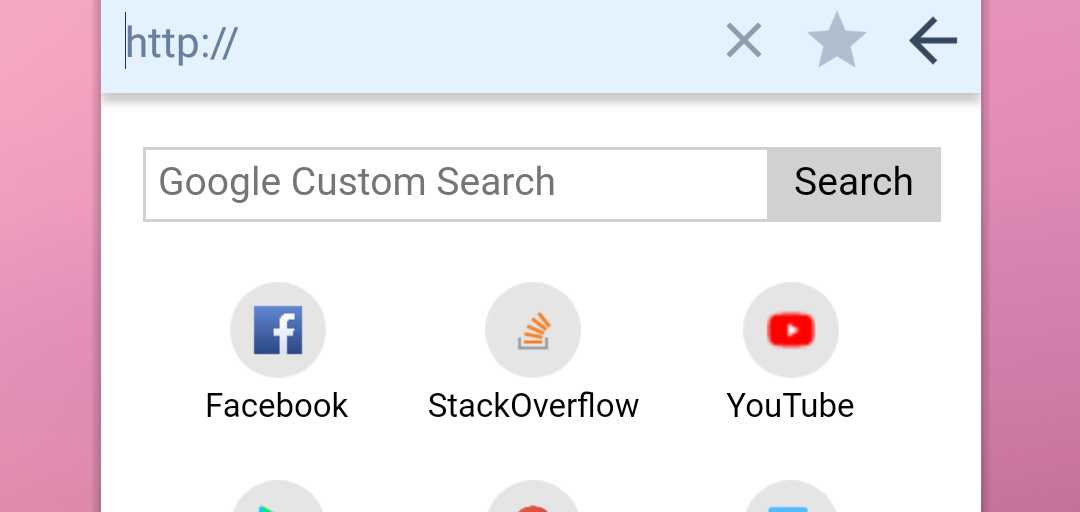This screenshot has width=1080, height=512.
Task: Place cursor in the http:// address bar
Action: (413, 41)
